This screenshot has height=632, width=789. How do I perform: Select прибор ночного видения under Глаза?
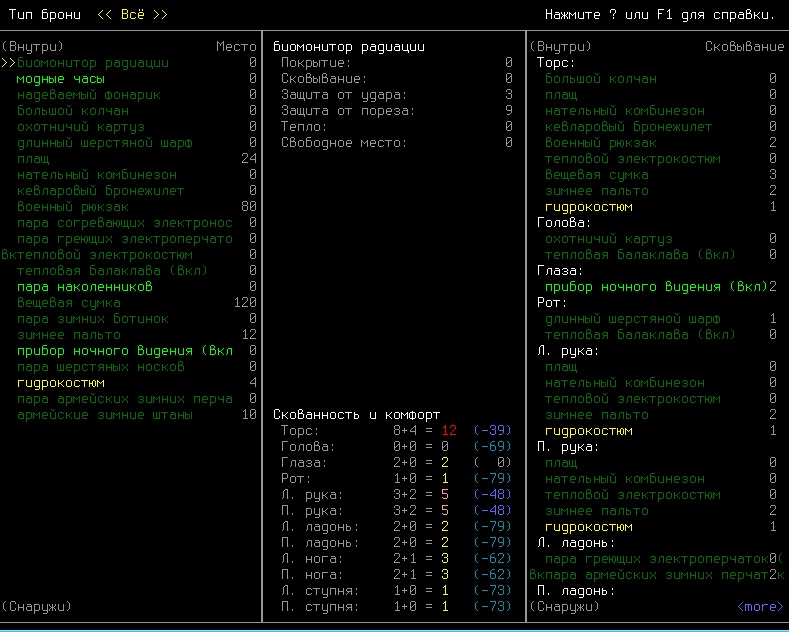pos(661,287)
